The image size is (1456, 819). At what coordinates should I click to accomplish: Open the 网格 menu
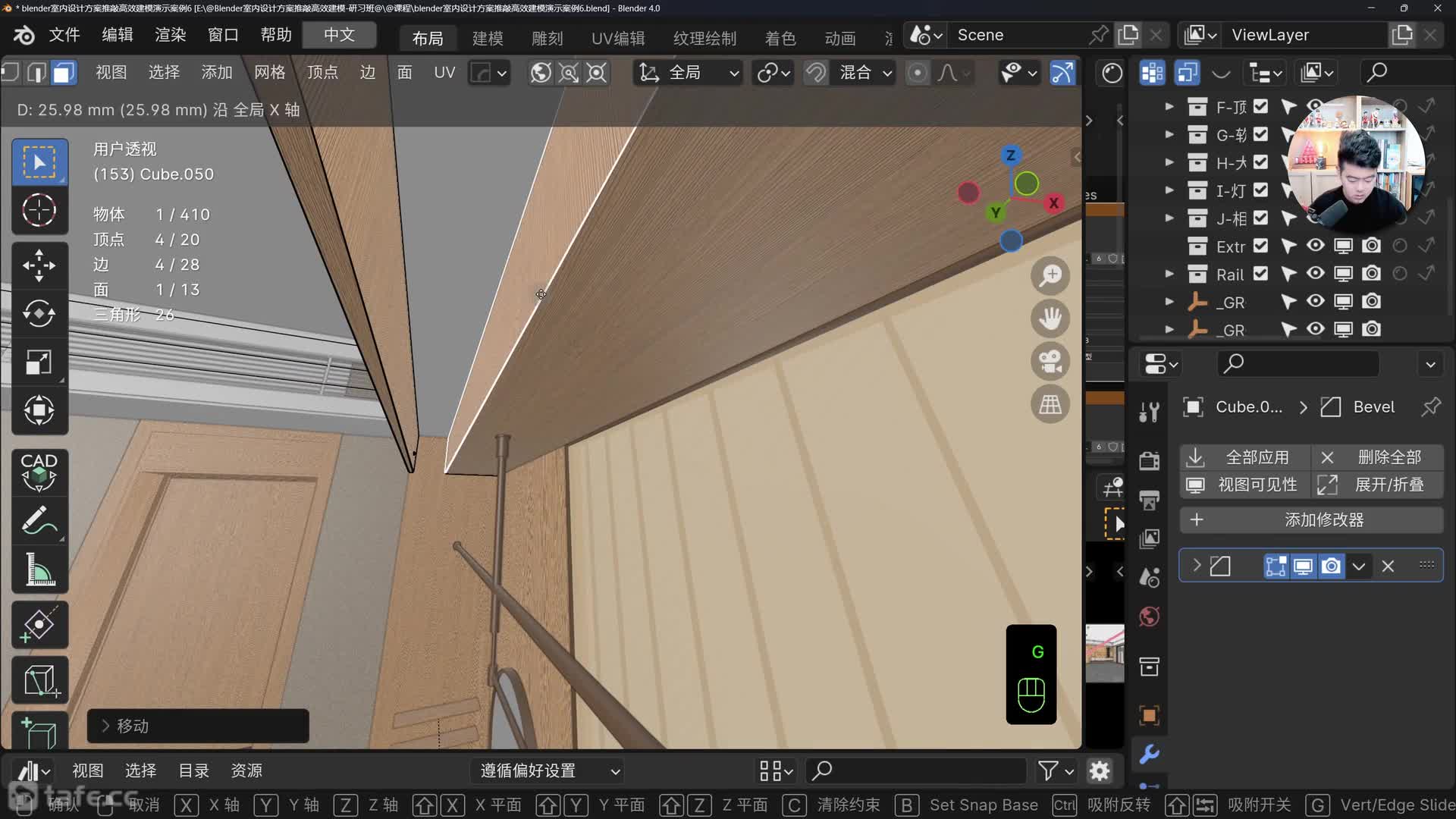click(x=269, y=73)
